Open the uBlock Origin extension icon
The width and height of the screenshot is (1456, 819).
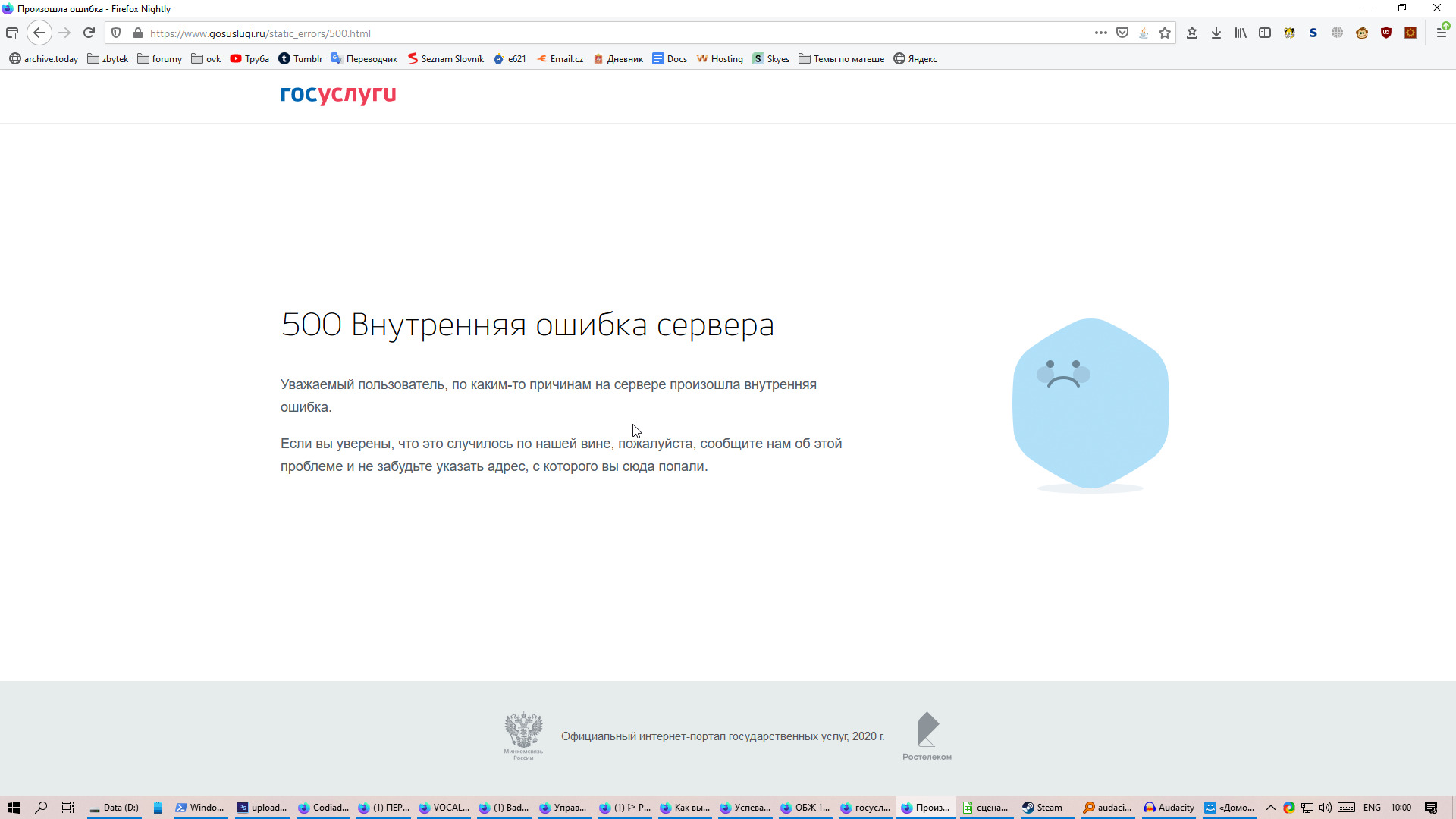[1386, 33]
